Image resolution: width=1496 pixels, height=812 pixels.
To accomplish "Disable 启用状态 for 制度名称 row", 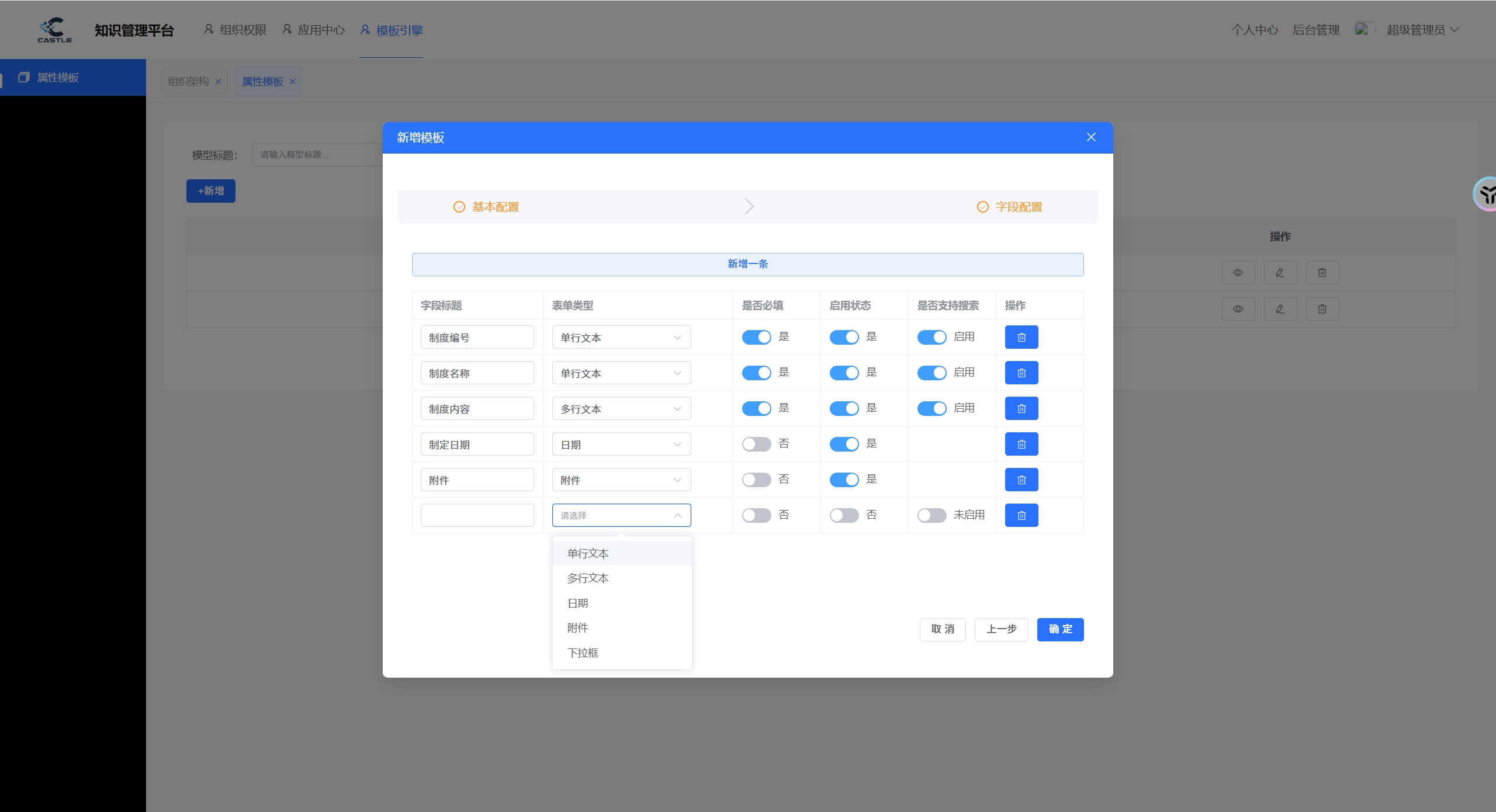I will click(x=844, y=373).
